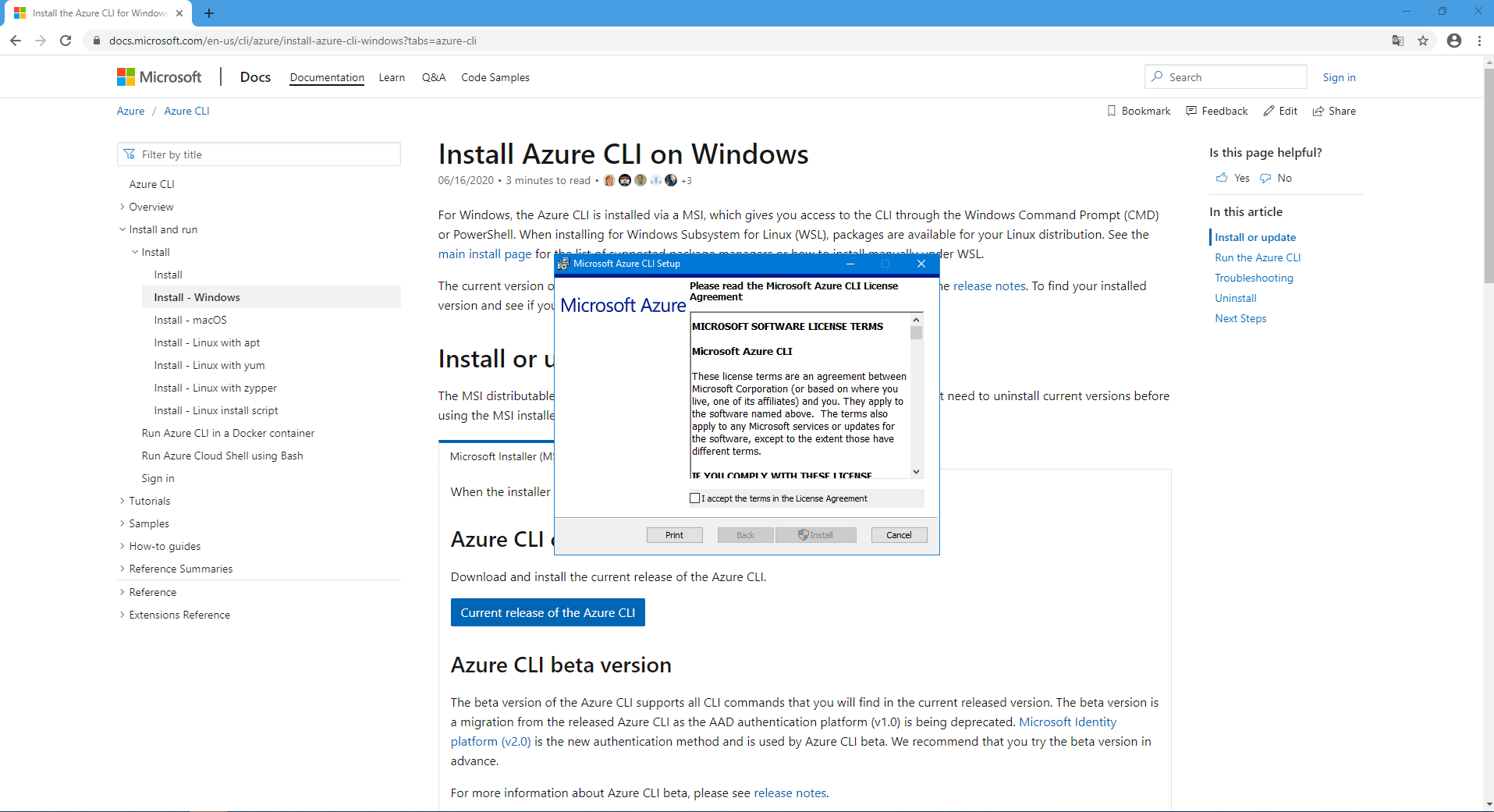Click the Filter by title input field
Screen dimensions: 1494x812
[265, 154]
